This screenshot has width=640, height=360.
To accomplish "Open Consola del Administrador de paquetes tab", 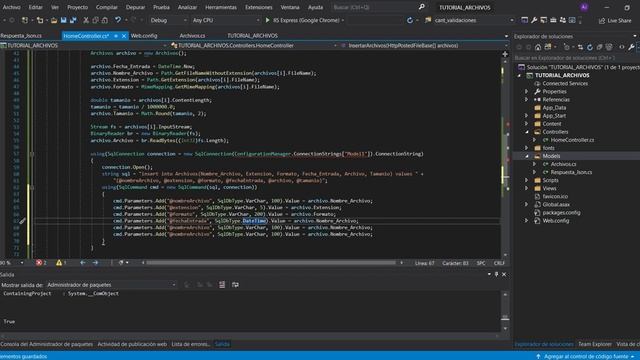I will pos(46,344).
